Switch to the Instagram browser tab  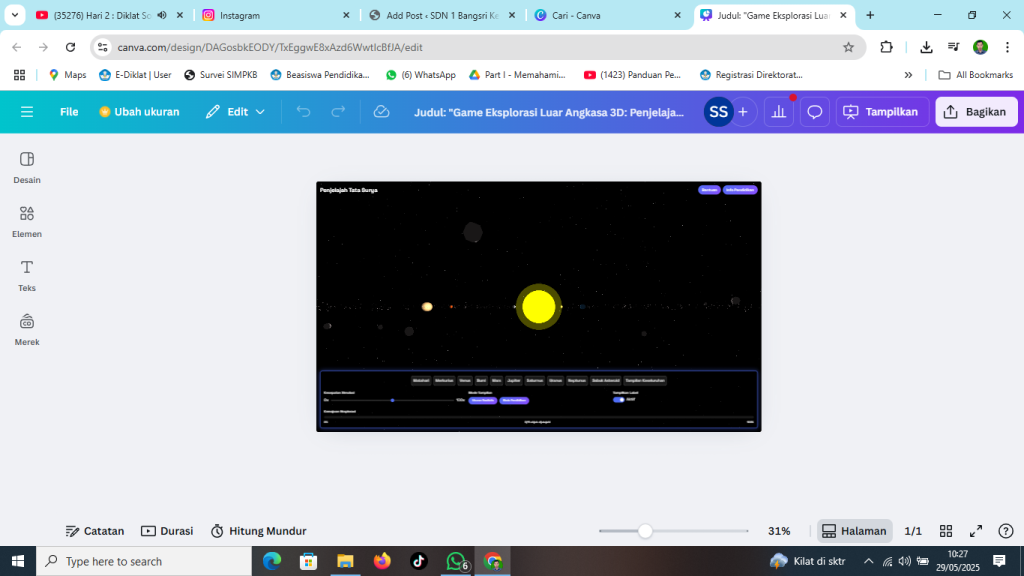click(x=275, y=15)
